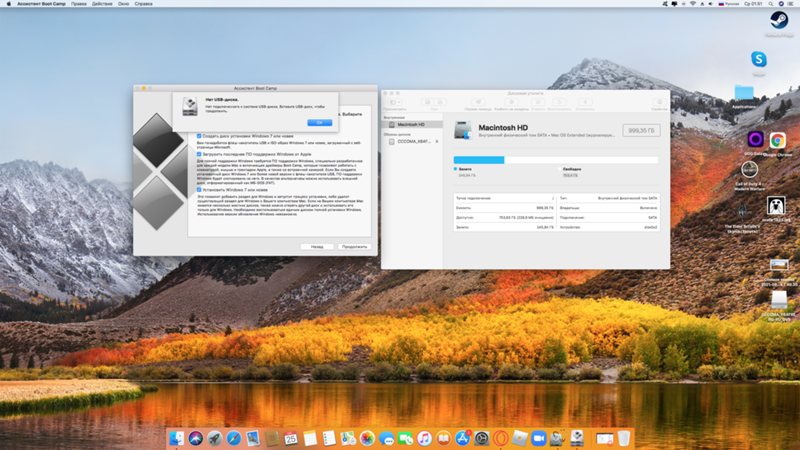Open the 'Справка' menu
Image resolution: width=800 pixels, height=450 pixels.
[143, 4]
